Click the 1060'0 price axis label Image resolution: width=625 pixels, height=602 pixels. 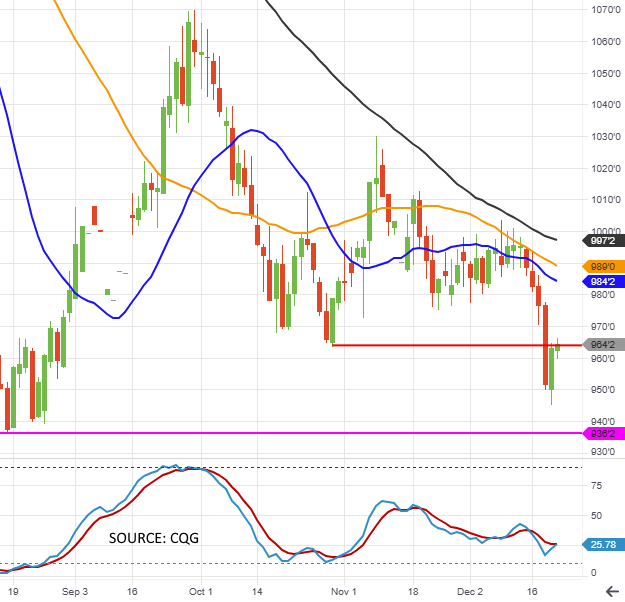coord(606,41)
